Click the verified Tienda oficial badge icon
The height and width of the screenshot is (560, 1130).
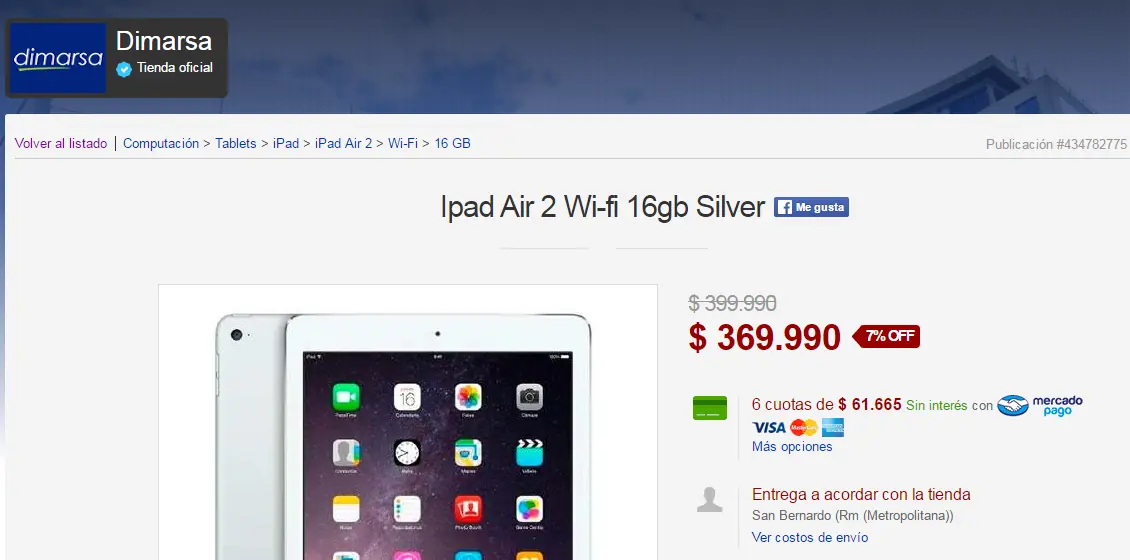coord(124,68)
